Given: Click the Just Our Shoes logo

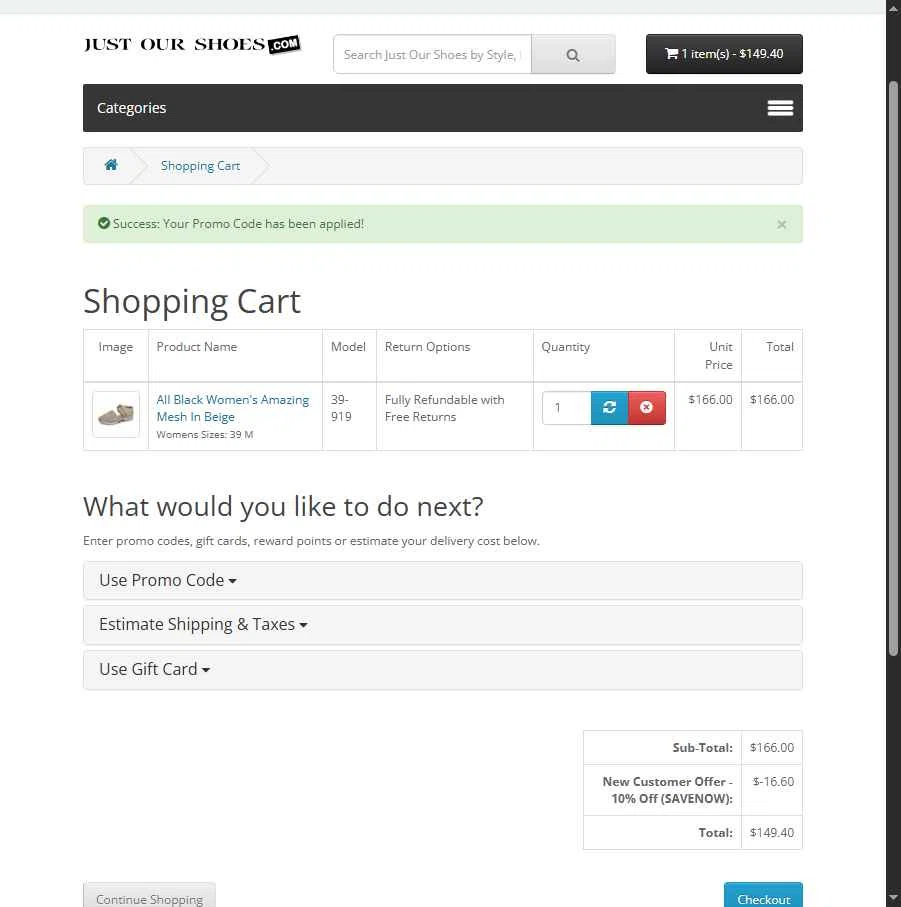Looking at the screenshot, I should coord(192,45).
